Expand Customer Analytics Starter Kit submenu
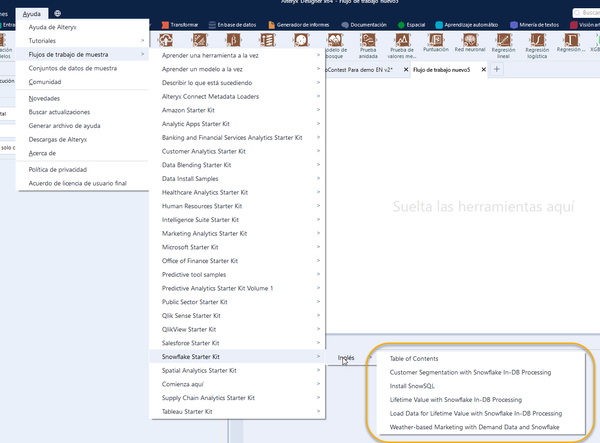This screenshot has width=600, height=443. pyautogui.click(x=237, y=151)
